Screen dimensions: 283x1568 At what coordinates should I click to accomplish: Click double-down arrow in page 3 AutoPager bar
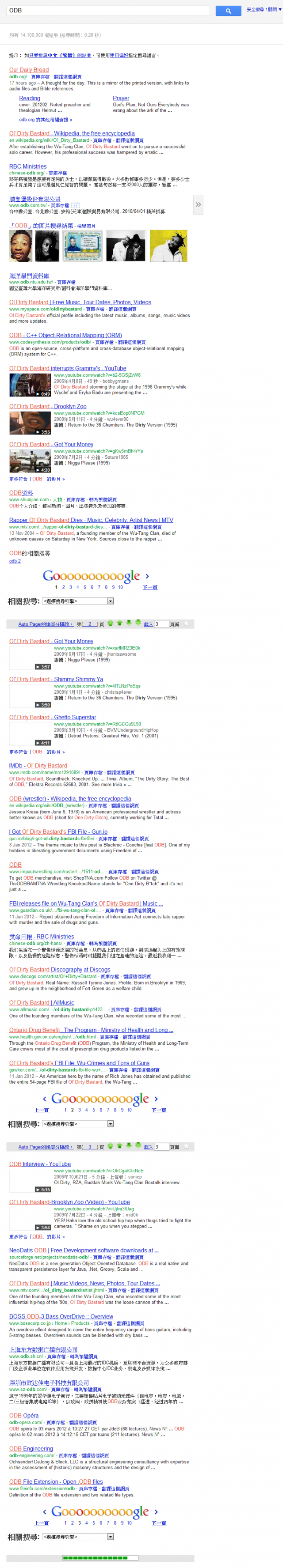(x=138, y=1145)
